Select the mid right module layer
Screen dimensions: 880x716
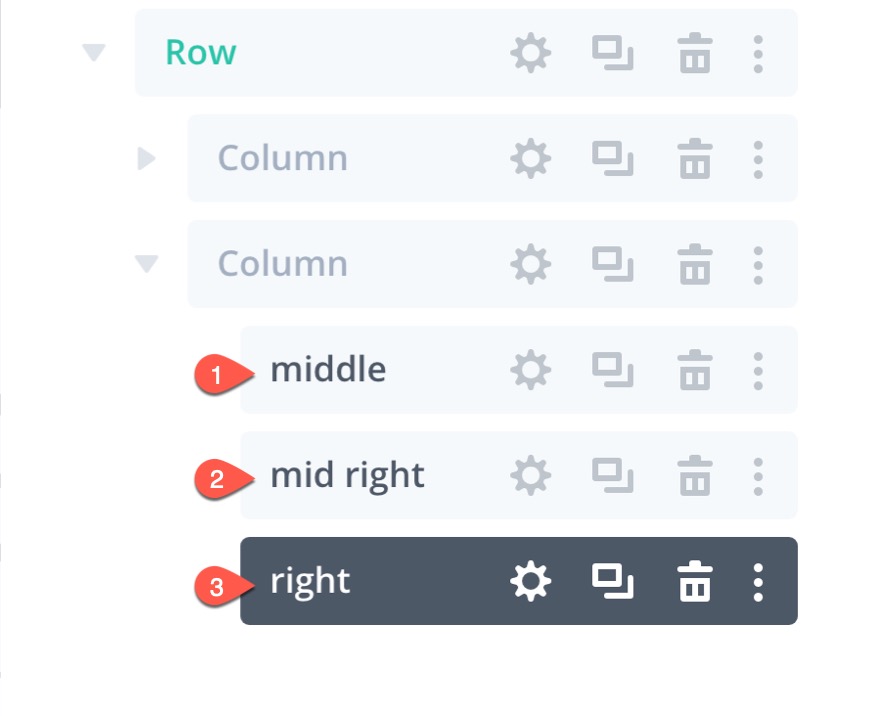click(347, 476)
